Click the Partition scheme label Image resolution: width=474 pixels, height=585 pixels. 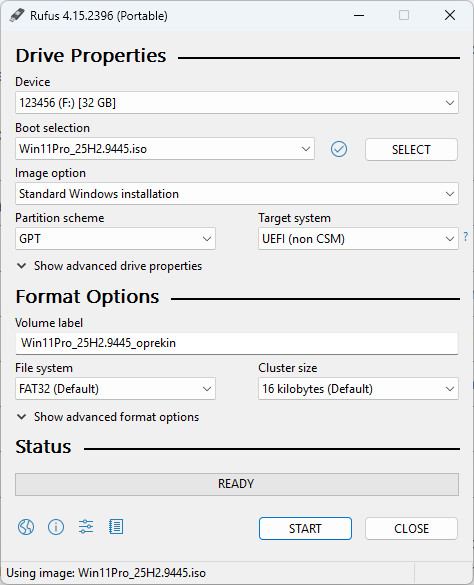[x=60, y=218]
